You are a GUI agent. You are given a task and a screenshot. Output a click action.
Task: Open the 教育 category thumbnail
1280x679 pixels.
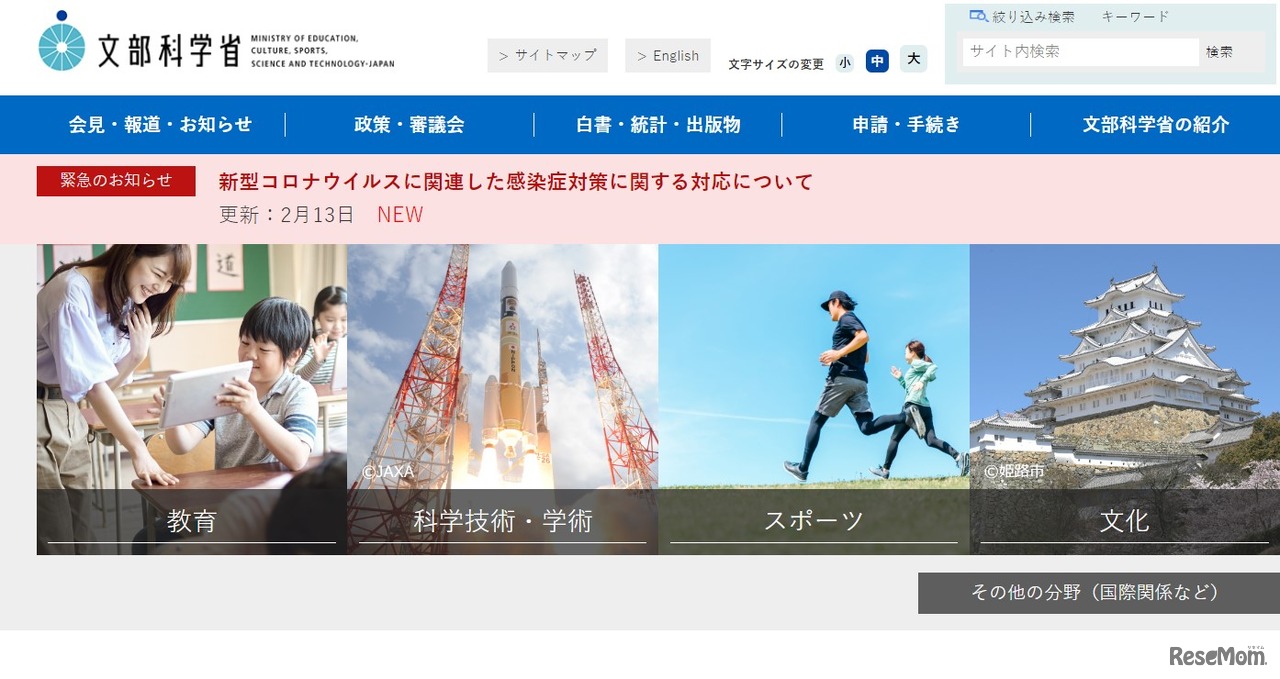tap(190, 398)
